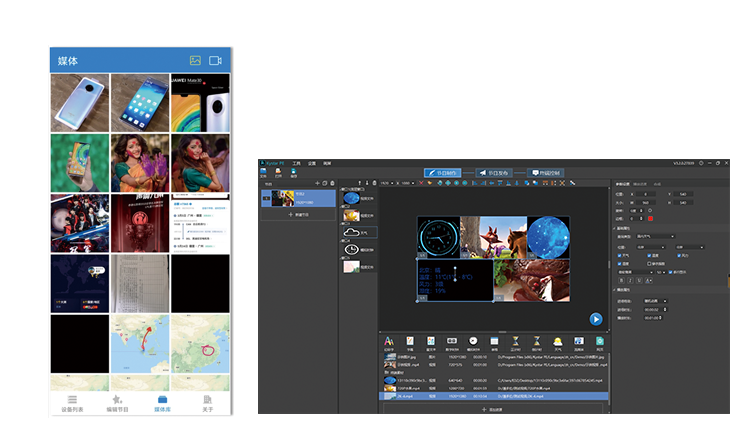Open the 设备列表 tab in bottom navigation
Screen dimensions: 750x440
pyautogui.click(x=73, y=403)
